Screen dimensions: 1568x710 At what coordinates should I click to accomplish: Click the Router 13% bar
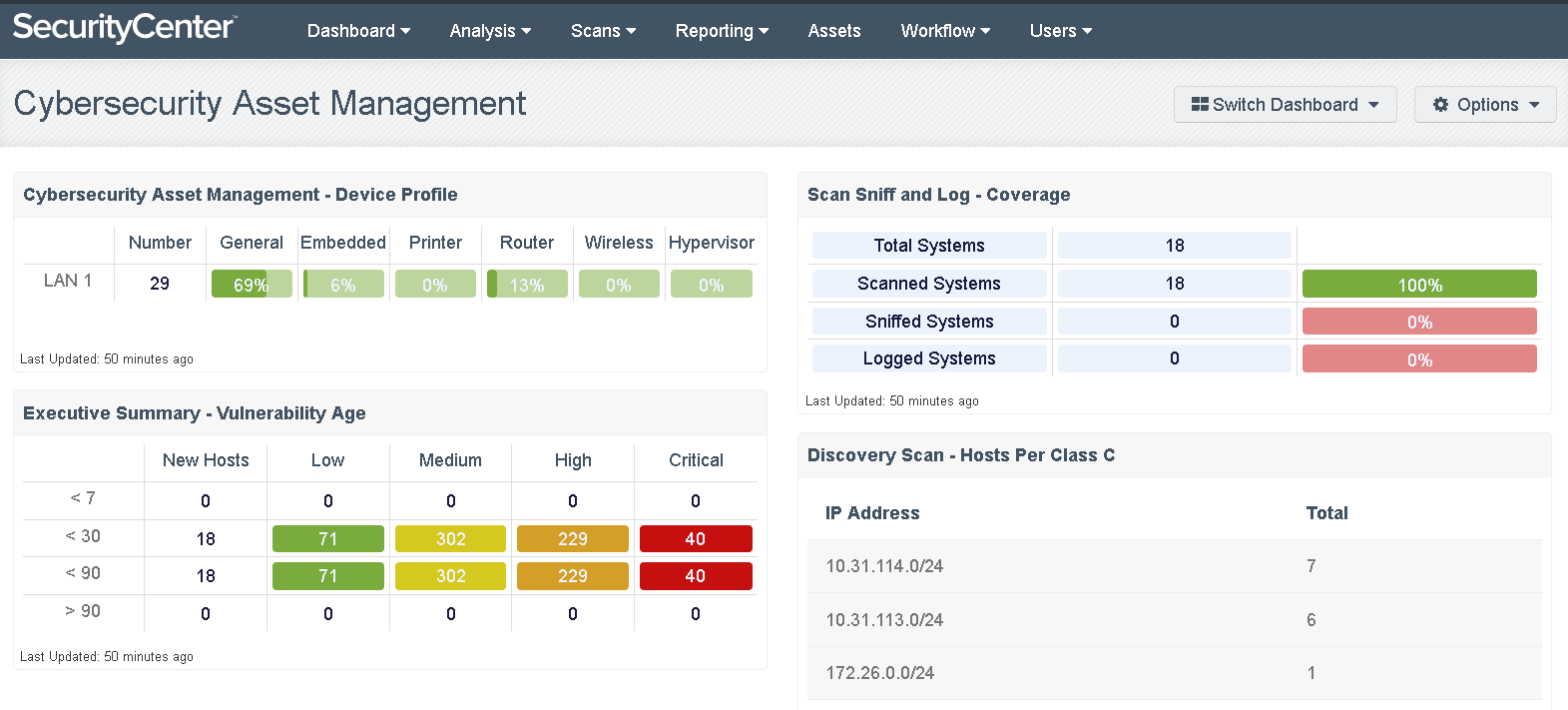coord(527,285)
